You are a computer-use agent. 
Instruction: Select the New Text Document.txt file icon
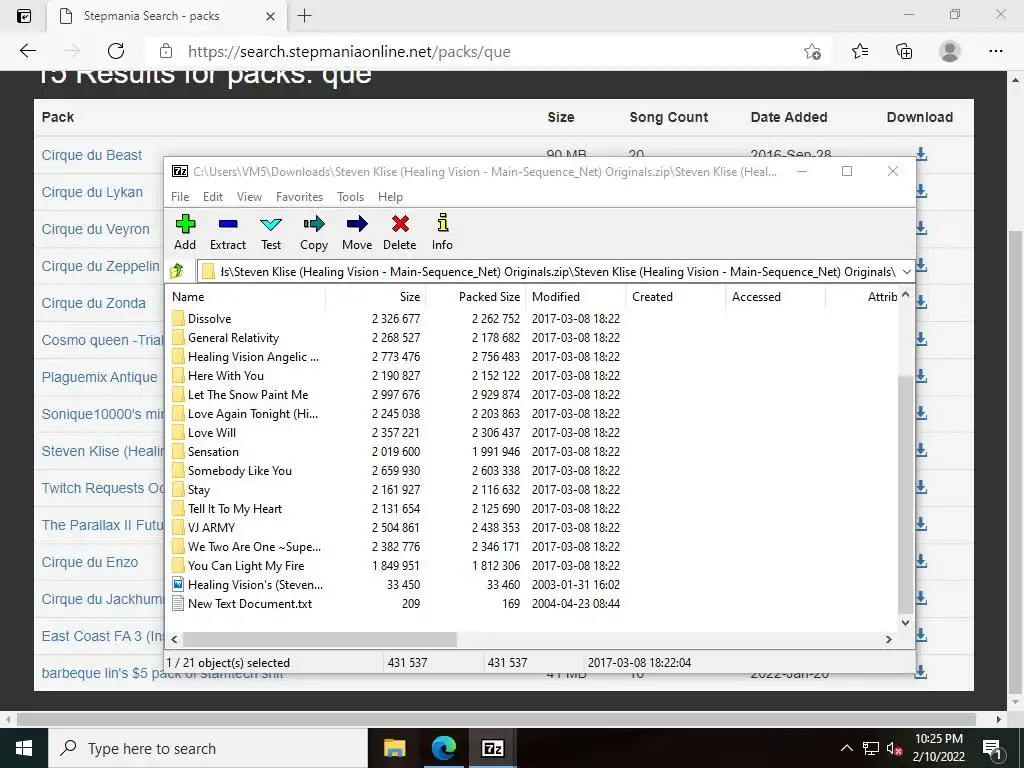[178, 603]
